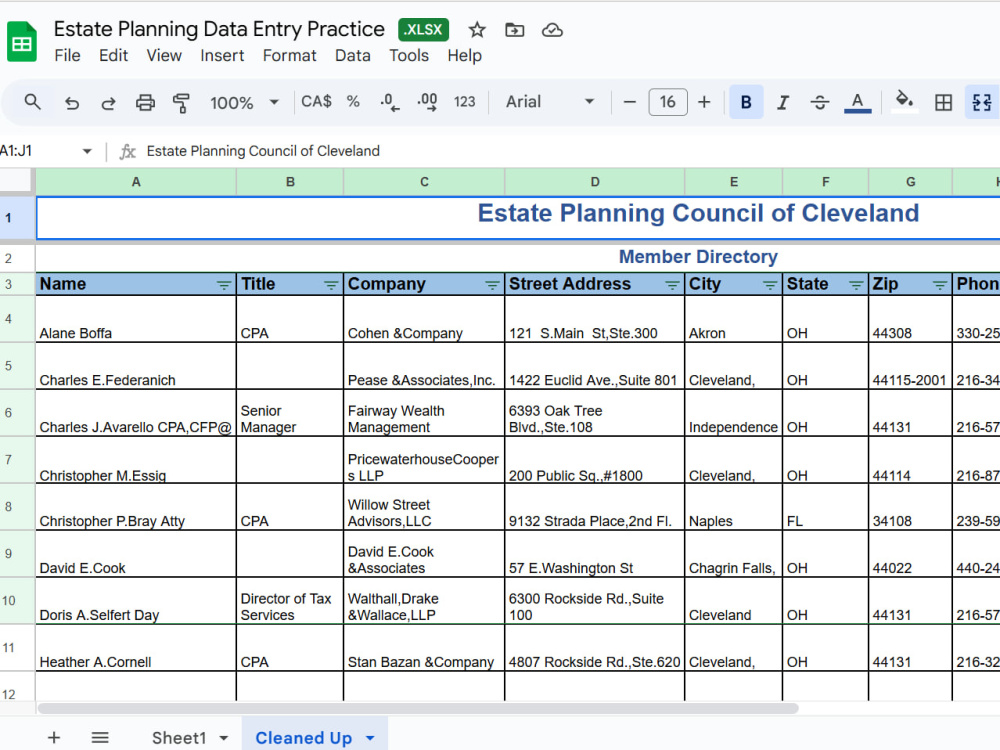The height and width of the screenshot is (750, 1000).
Task: Click the undo arrow icon
Action: pyautogui.click(x=71, y=102)
